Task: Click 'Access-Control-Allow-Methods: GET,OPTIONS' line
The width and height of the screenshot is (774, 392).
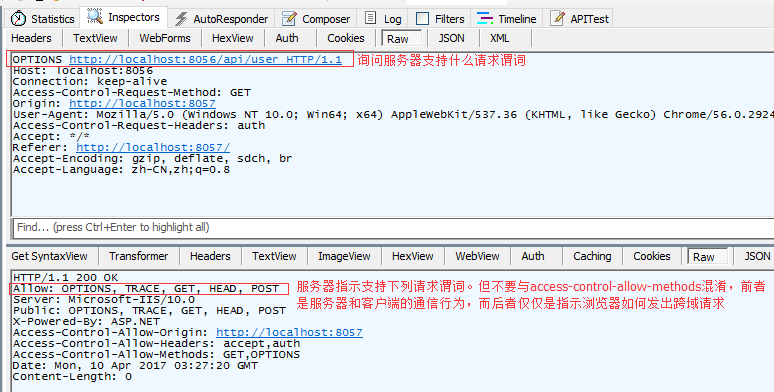Action: pyautogui.click(x=156, y=354)
